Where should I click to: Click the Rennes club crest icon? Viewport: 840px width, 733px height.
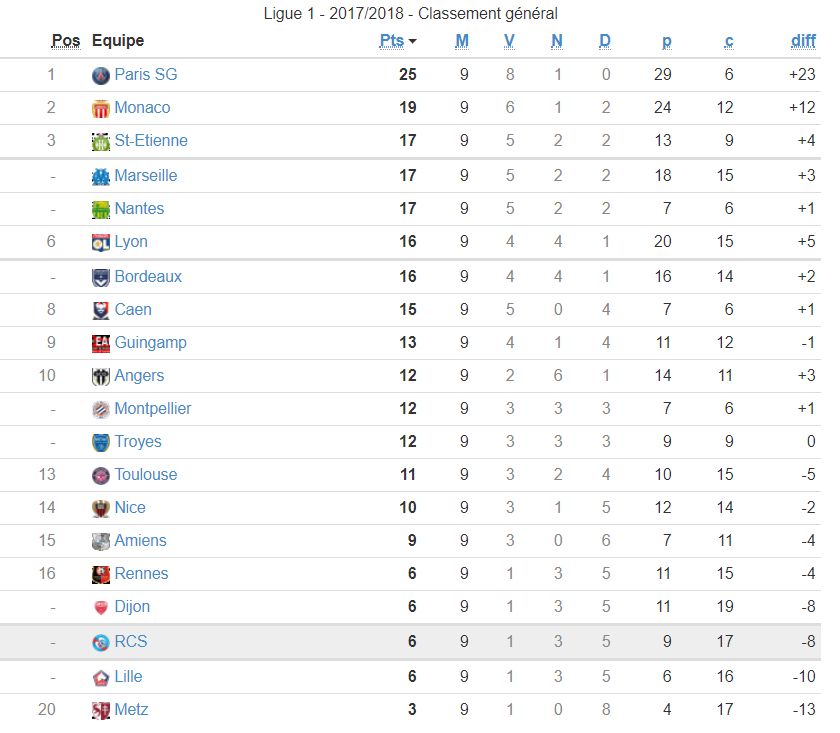tap(100, 574)
